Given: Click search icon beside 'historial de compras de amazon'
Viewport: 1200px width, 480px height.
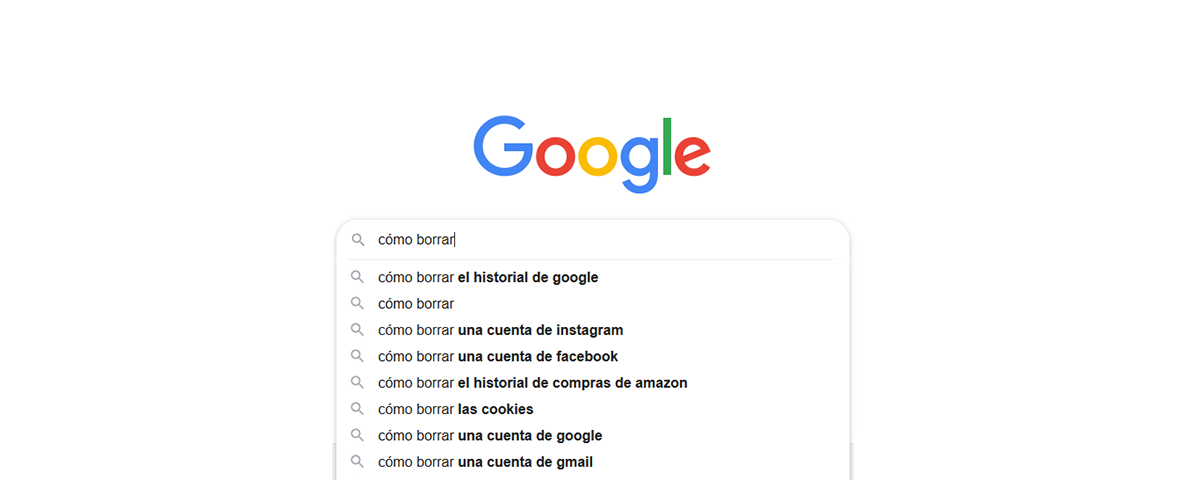Looking at the screenshot, I should [x=357, y=383].
